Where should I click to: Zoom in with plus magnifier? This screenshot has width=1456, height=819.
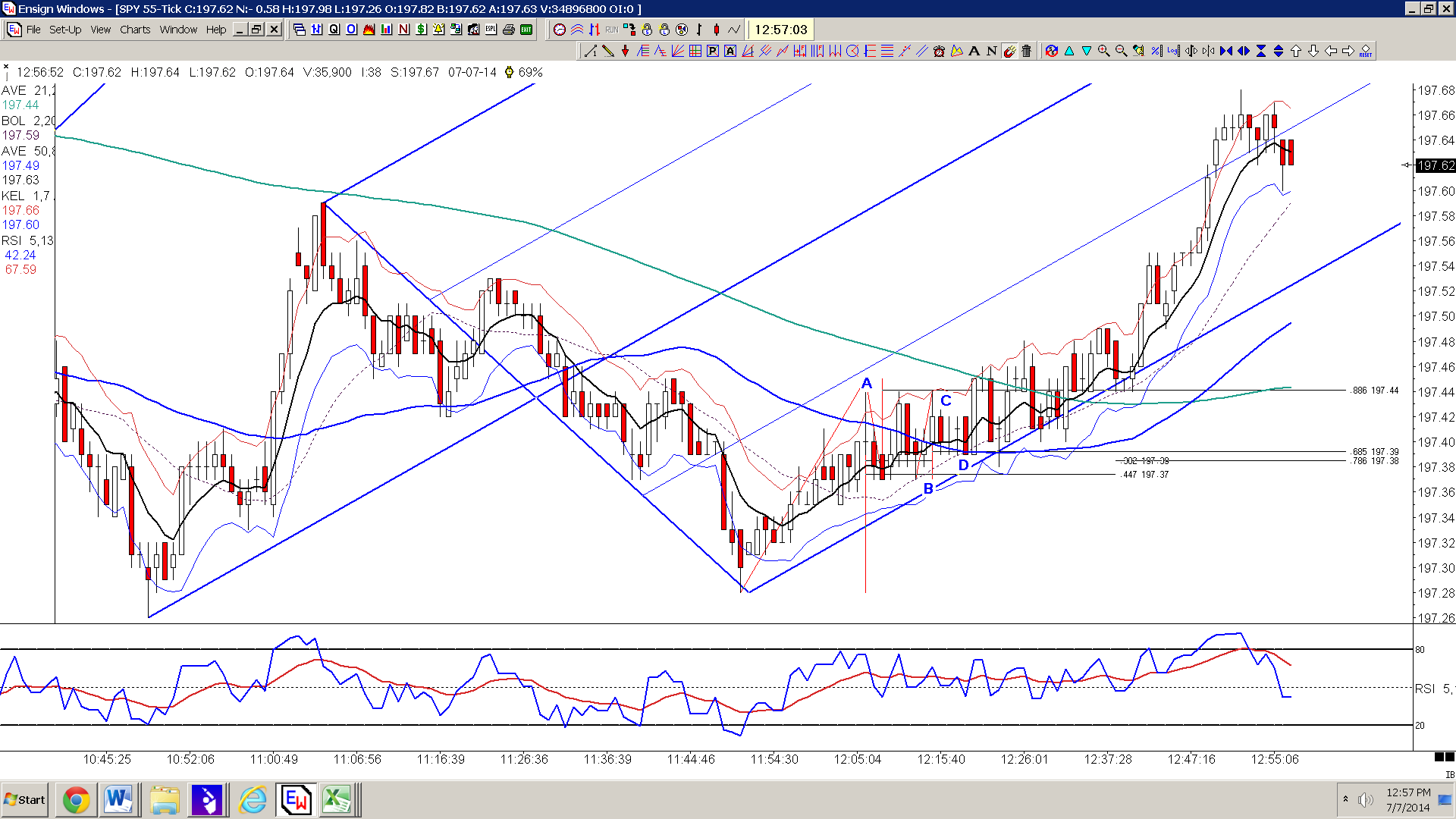pyautogui.click(x=1104, y=51)
